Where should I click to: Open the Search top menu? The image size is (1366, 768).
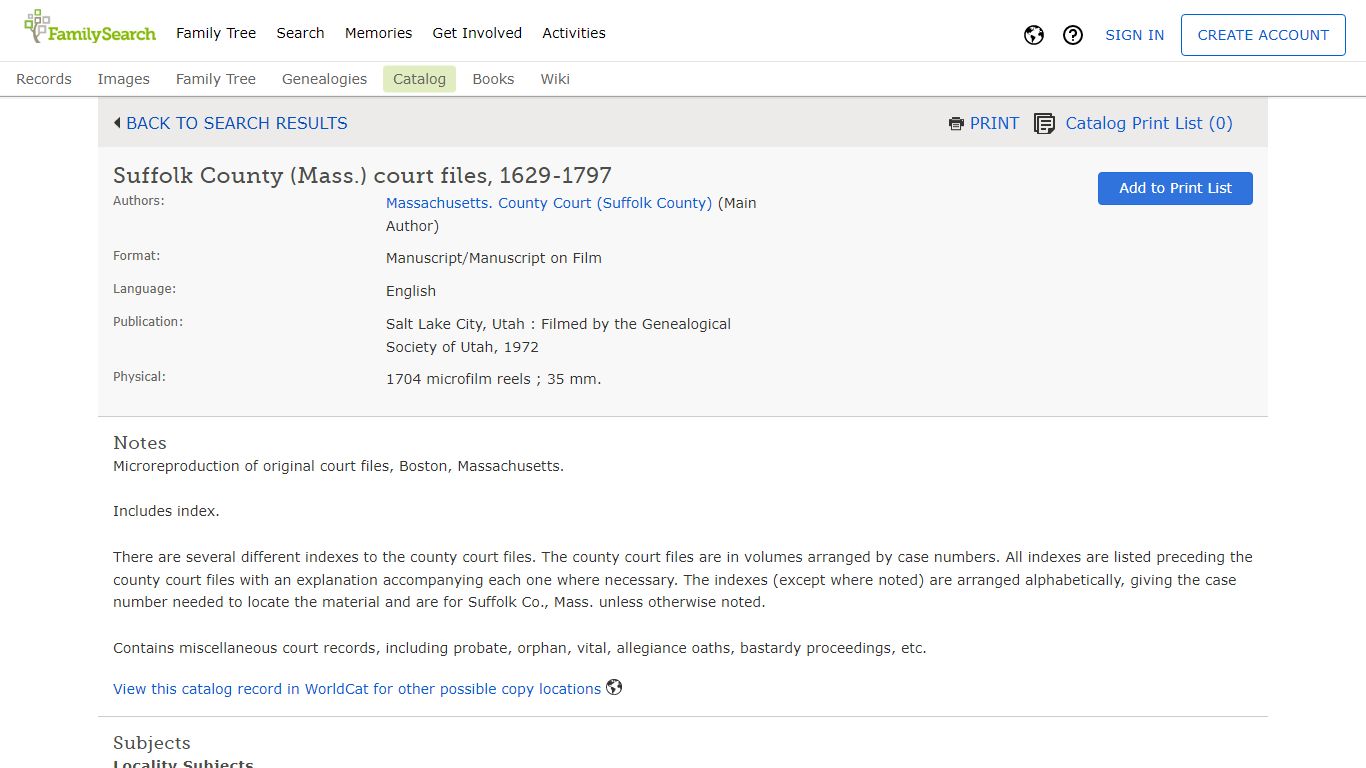300,33
